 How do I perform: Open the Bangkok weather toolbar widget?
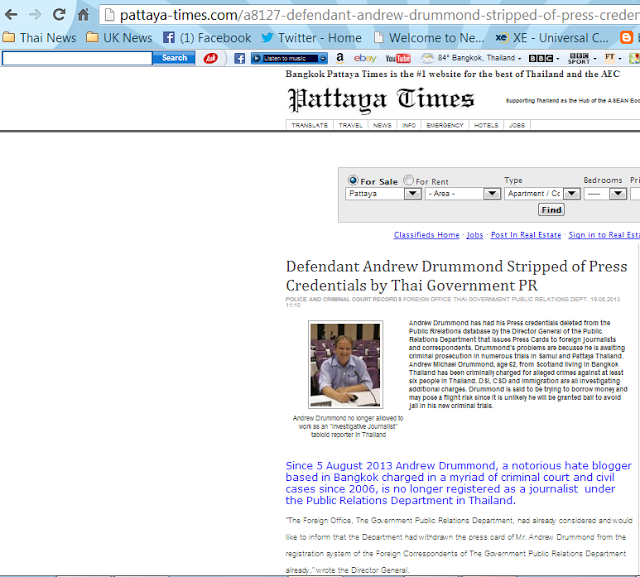471,58
